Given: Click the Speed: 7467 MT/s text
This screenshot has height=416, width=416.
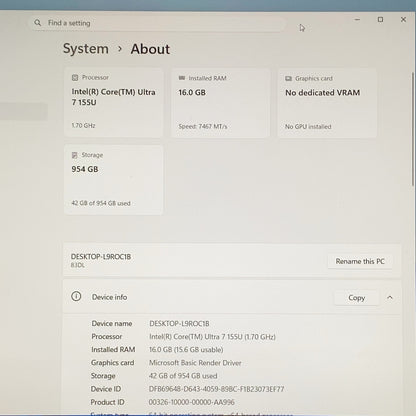Looking at the screenshot, I should [x=203, y=126].
